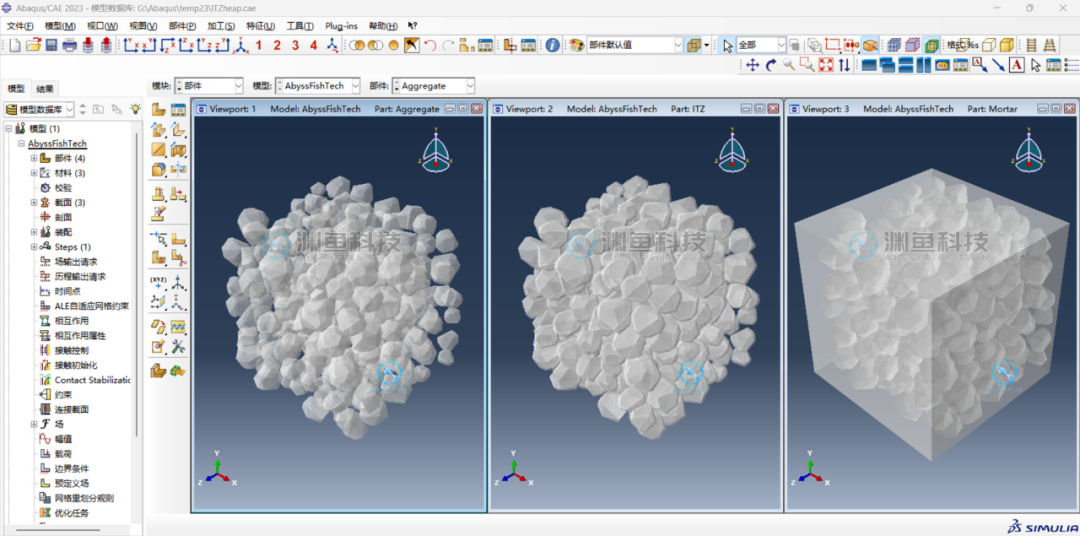This screenshot has width=1080, height=536.
Task: Select the pan view tool
Action: click(x=753, y=65)
